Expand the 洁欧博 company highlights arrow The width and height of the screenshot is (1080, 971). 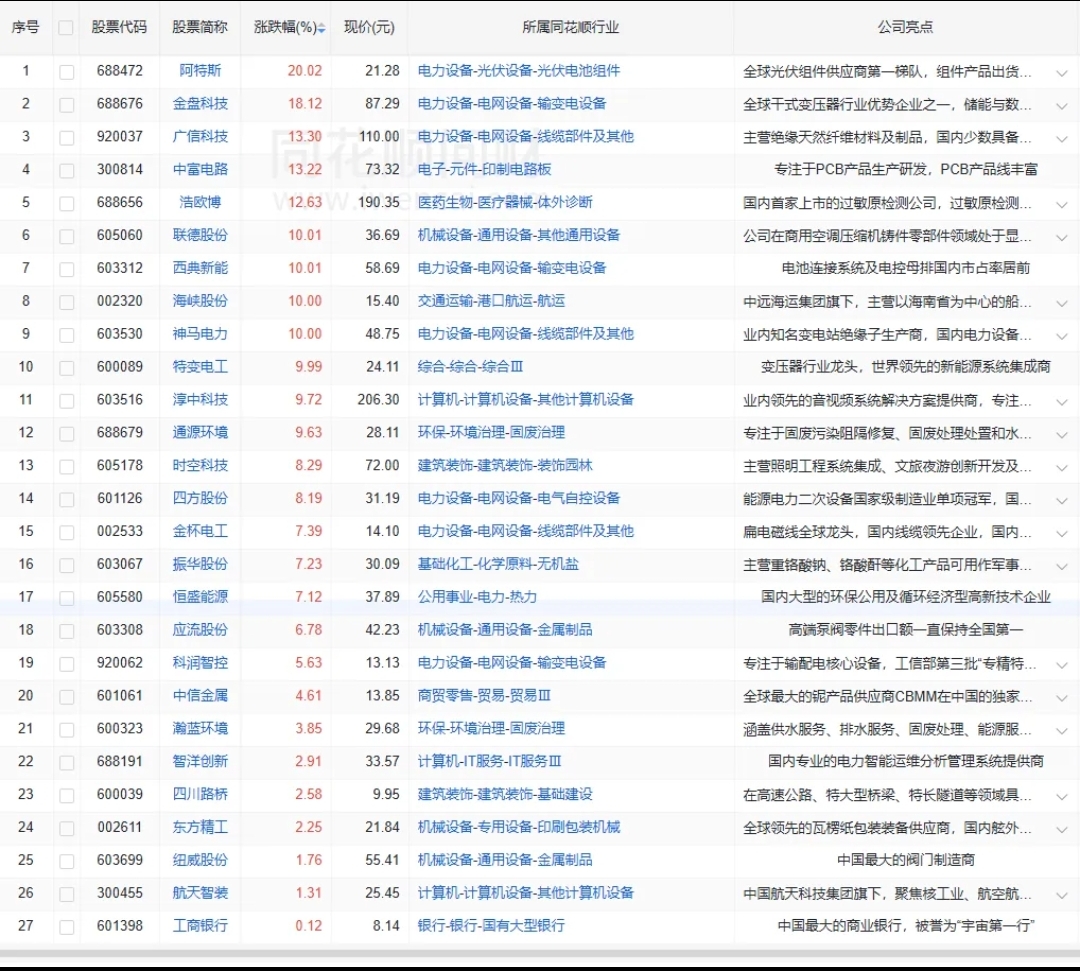[x=1061, y=203]
